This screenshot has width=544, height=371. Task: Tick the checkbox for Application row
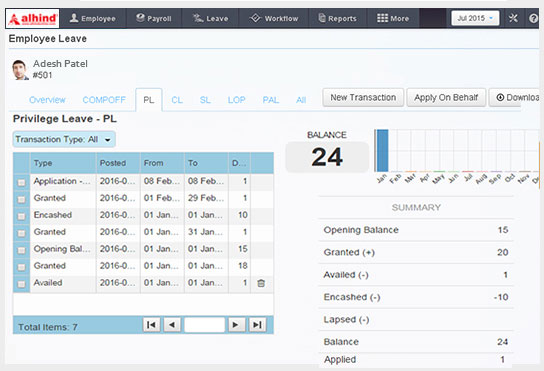point(22,182)
